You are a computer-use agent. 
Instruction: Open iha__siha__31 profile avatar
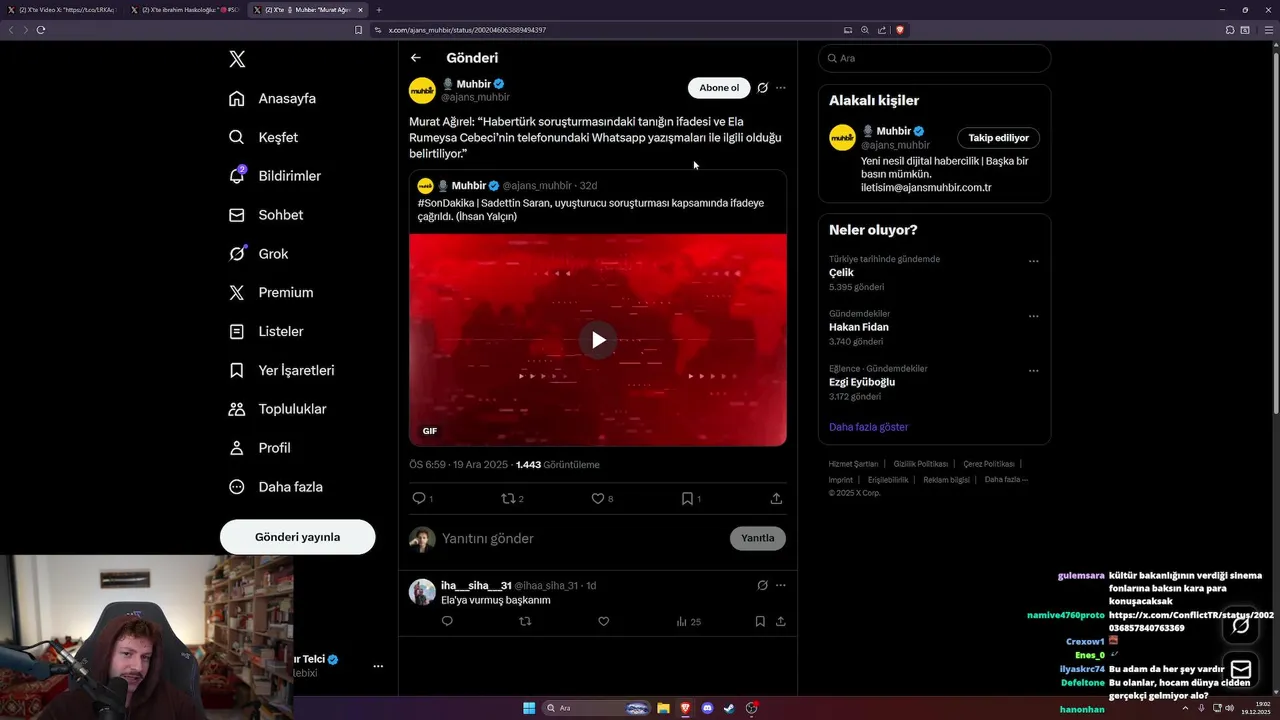click(x=422, y=591)
